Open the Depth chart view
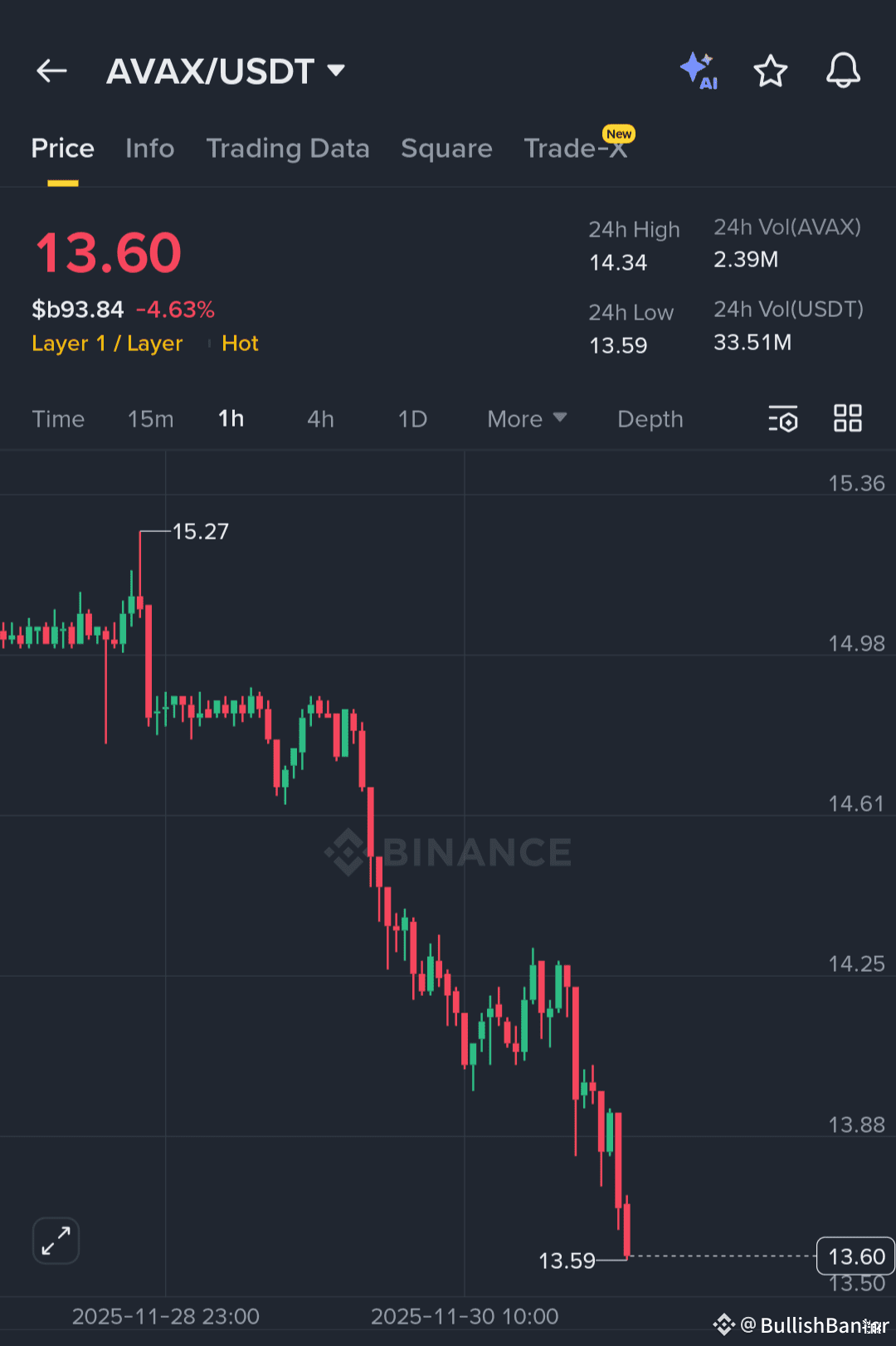This screenshot has height=1346, width=896. (650, 419)
